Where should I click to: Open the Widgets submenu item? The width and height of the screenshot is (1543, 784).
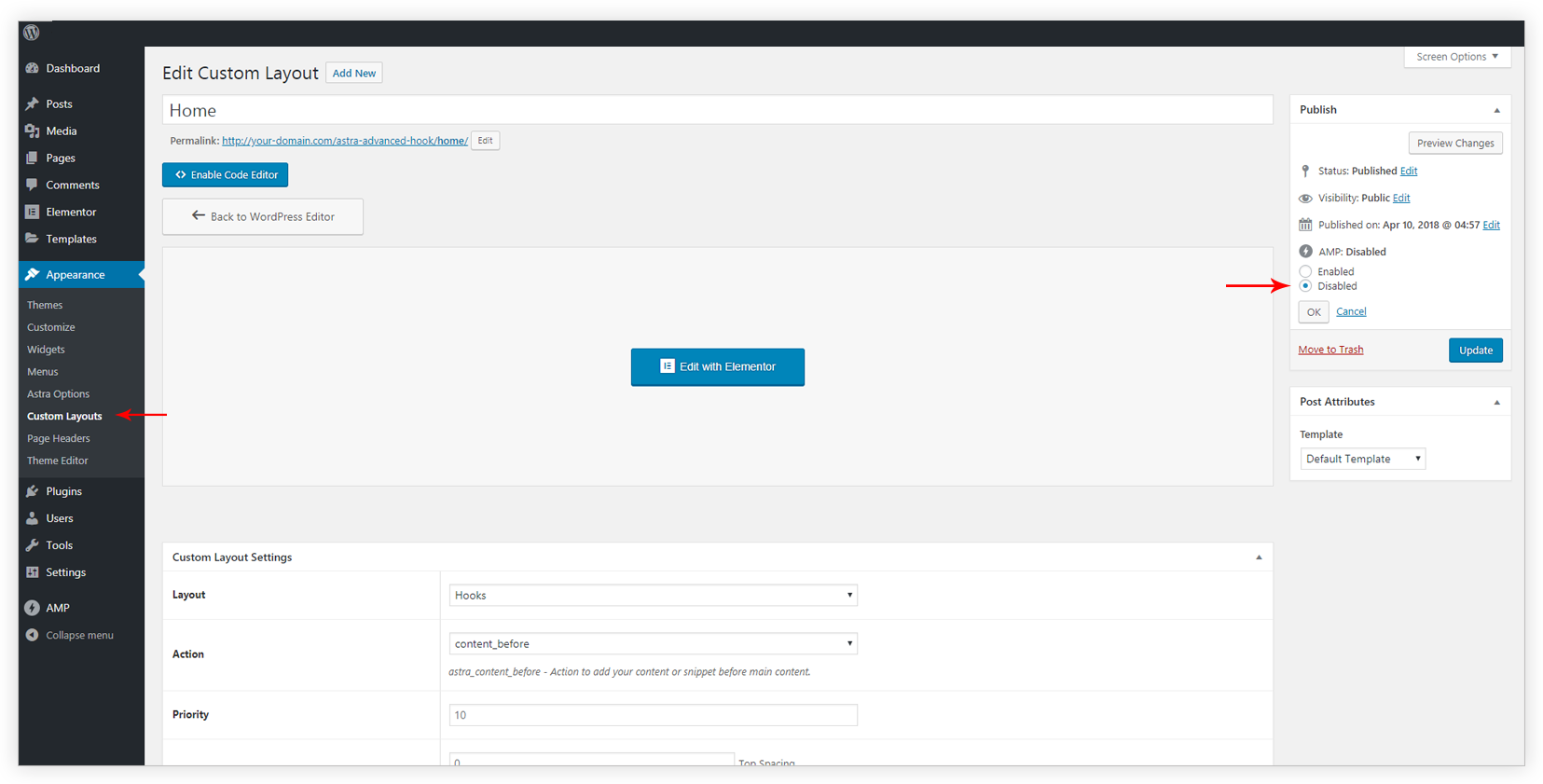(x=46, y=350)
